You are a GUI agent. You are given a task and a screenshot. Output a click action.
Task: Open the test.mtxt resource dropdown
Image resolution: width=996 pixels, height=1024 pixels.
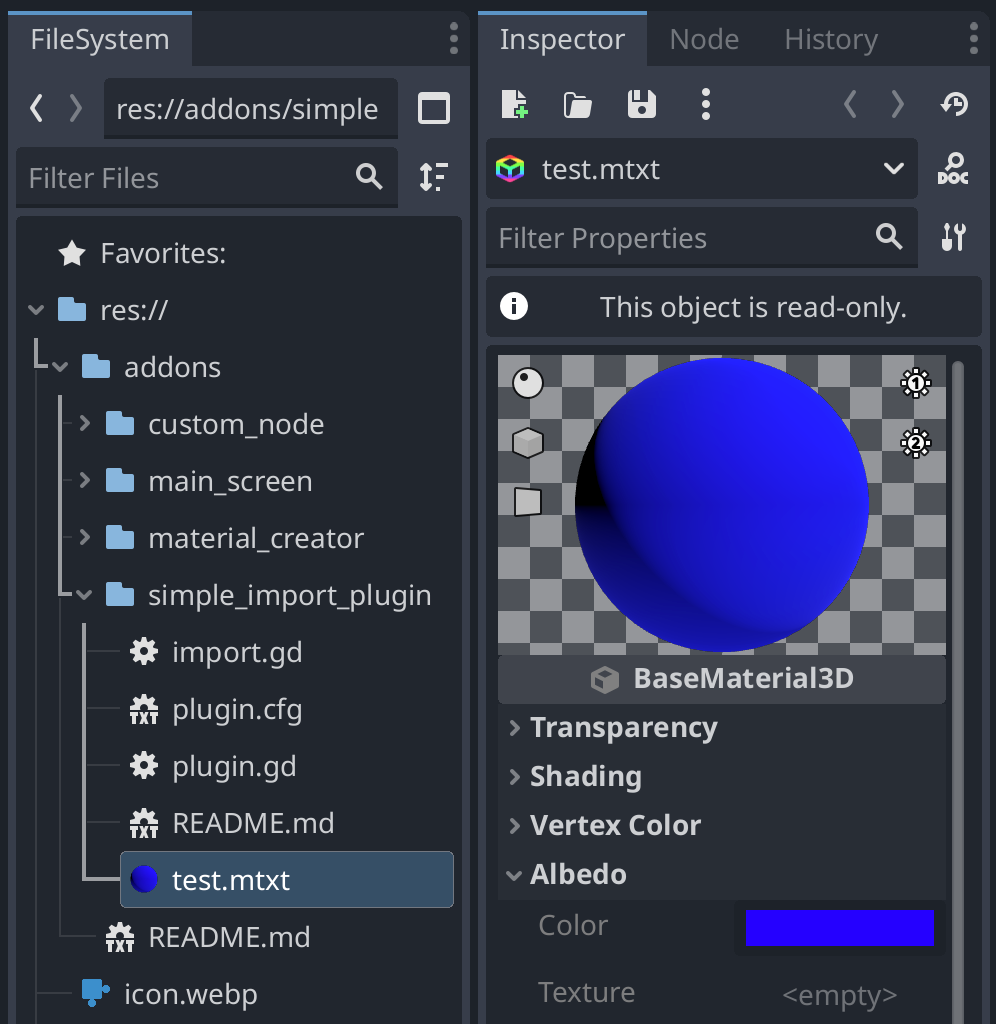(894, 169)
